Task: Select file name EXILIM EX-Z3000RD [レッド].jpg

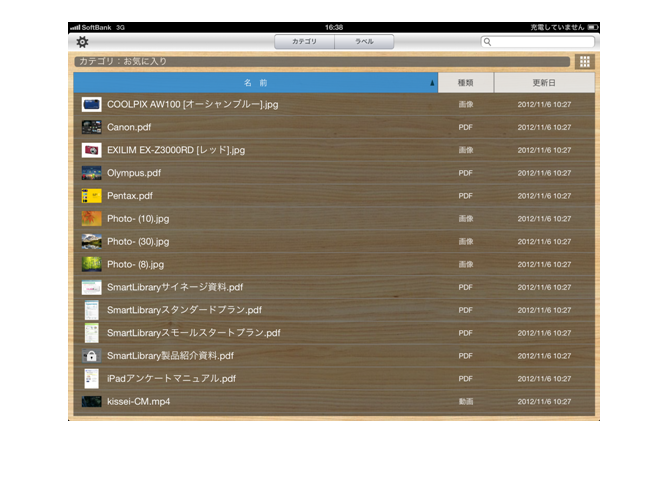Action: [176, 150]
